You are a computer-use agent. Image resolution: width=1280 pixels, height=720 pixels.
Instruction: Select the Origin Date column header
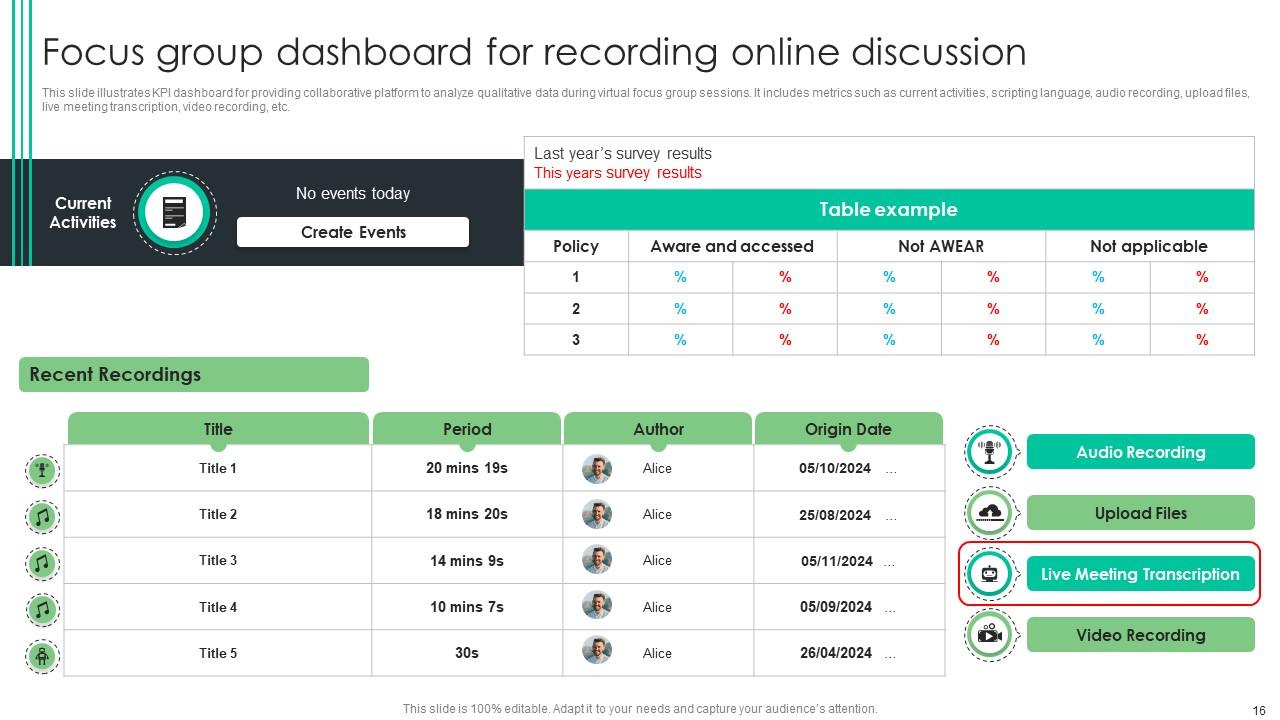point(848,429)
